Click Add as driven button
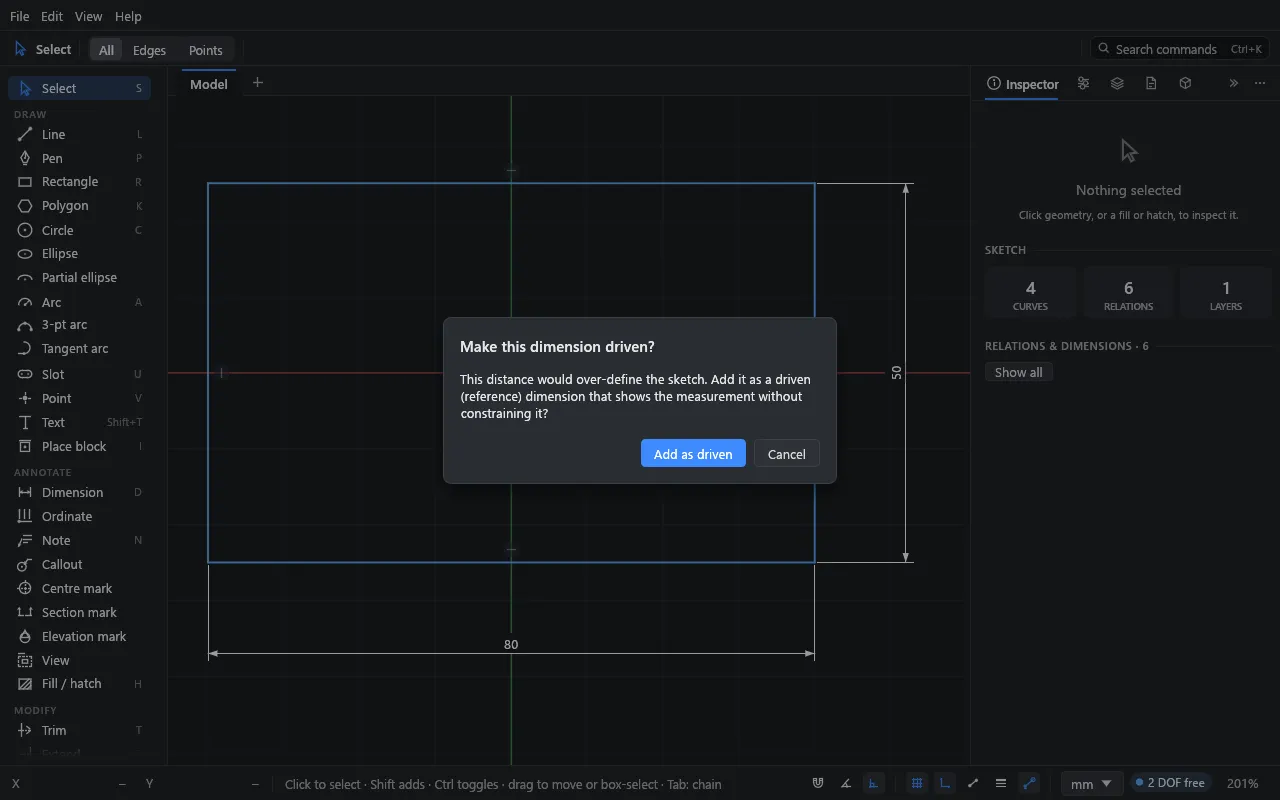 click(693, 453)
